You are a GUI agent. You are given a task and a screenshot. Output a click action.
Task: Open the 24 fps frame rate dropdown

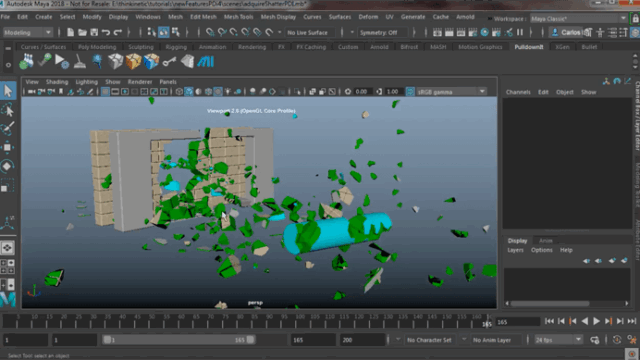(558, 340)
